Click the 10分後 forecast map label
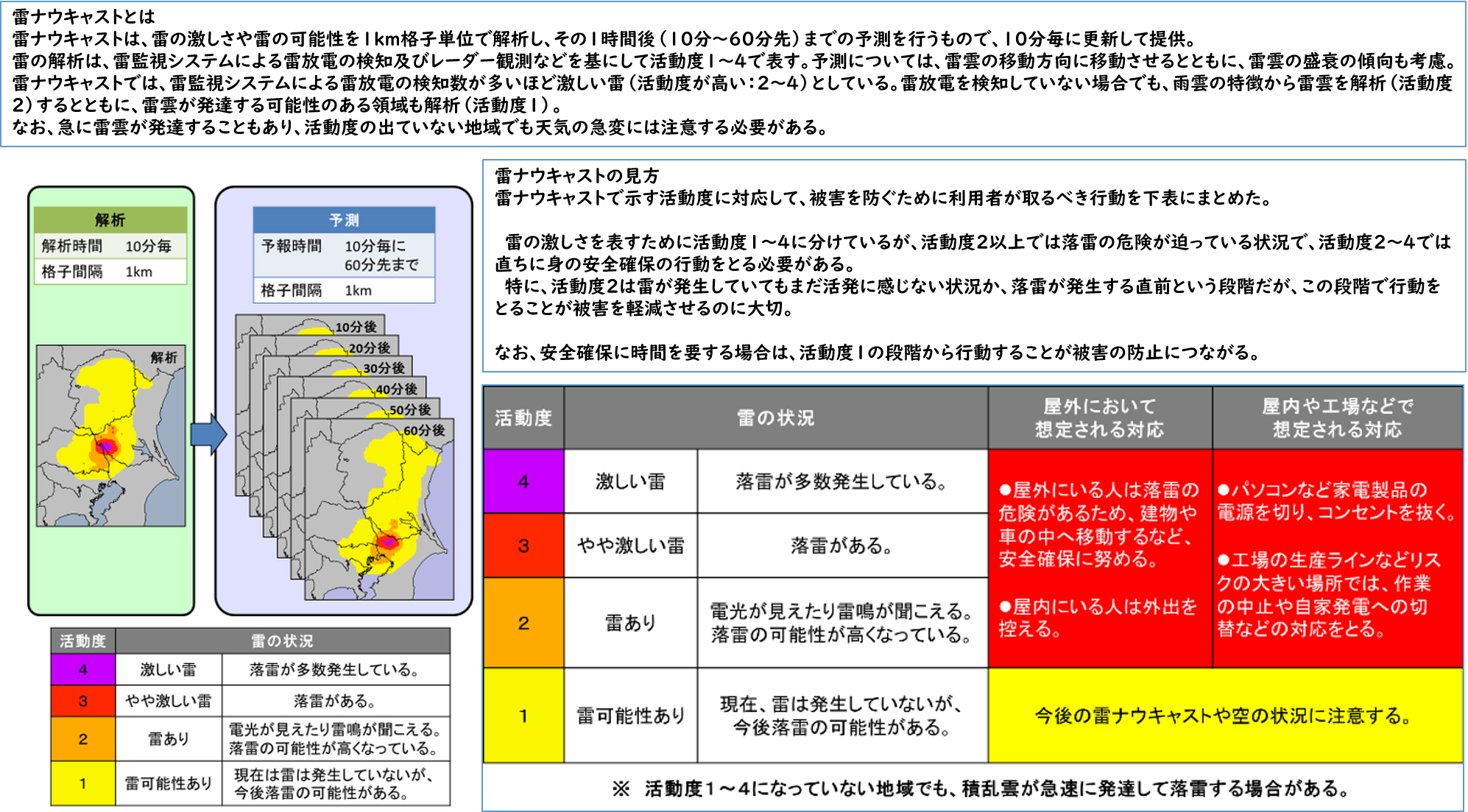Screen dimensions: 1468x812 [356, 327]
